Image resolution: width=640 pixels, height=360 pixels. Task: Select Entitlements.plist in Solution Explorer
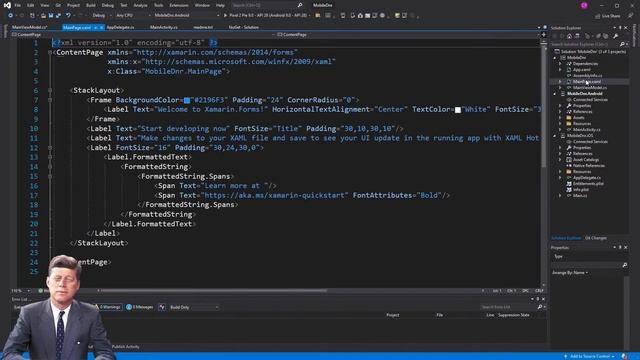(588, 184)
